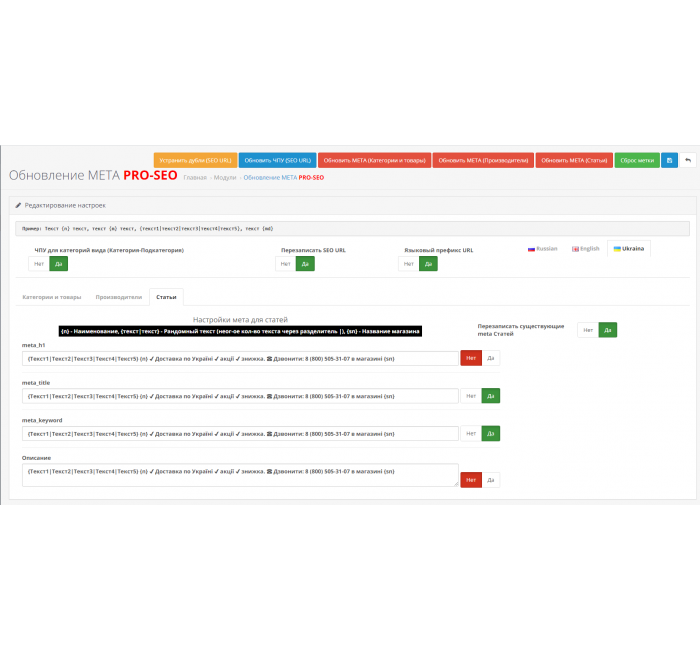Set Перезаписать SEO URL to Да
700x650 pixels.
(x=305, y=264)
